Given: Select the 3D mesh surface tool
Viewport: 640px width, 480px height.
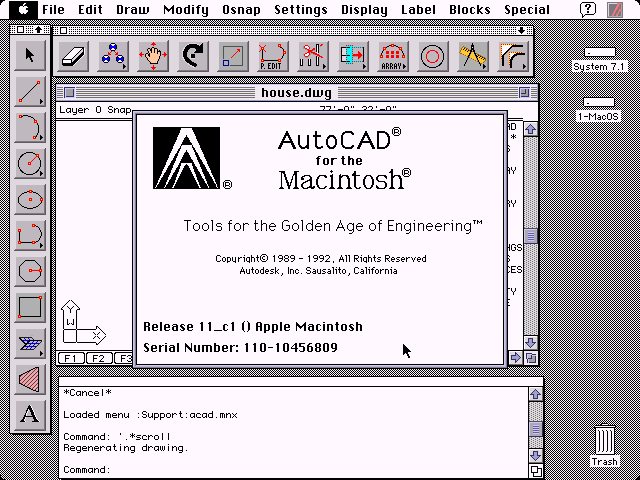Looking at the screenshot, I should coord(30,342).
